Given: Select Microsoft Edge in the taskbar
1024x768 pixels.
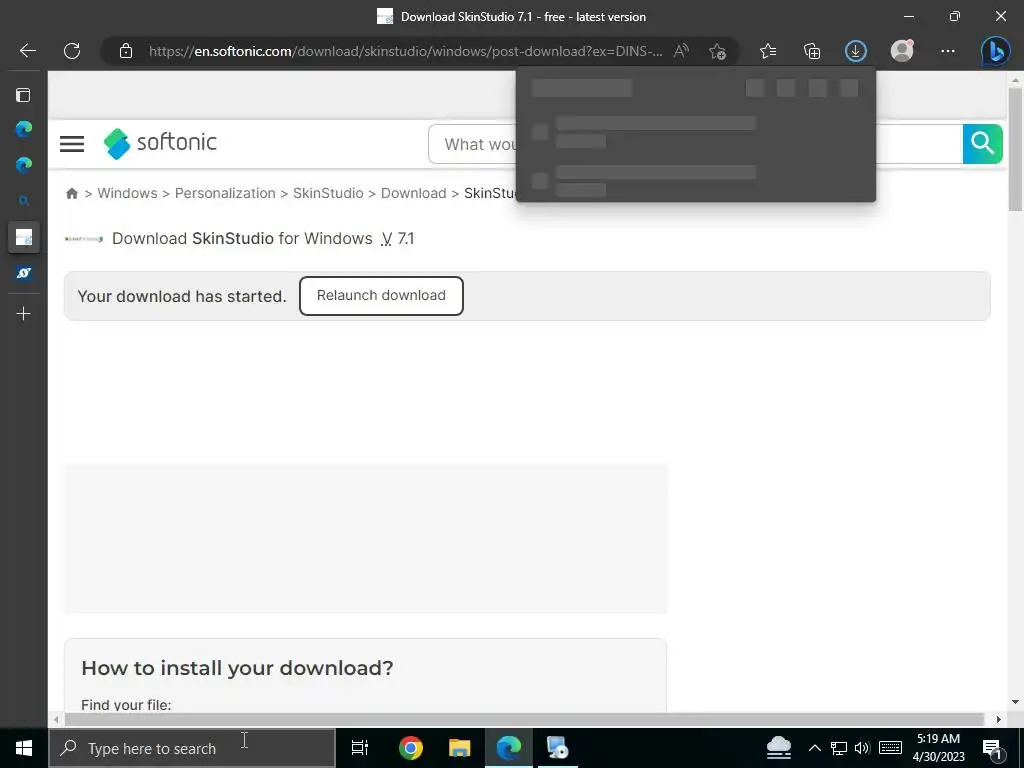Looking at the screenshot, I should 509,748.
